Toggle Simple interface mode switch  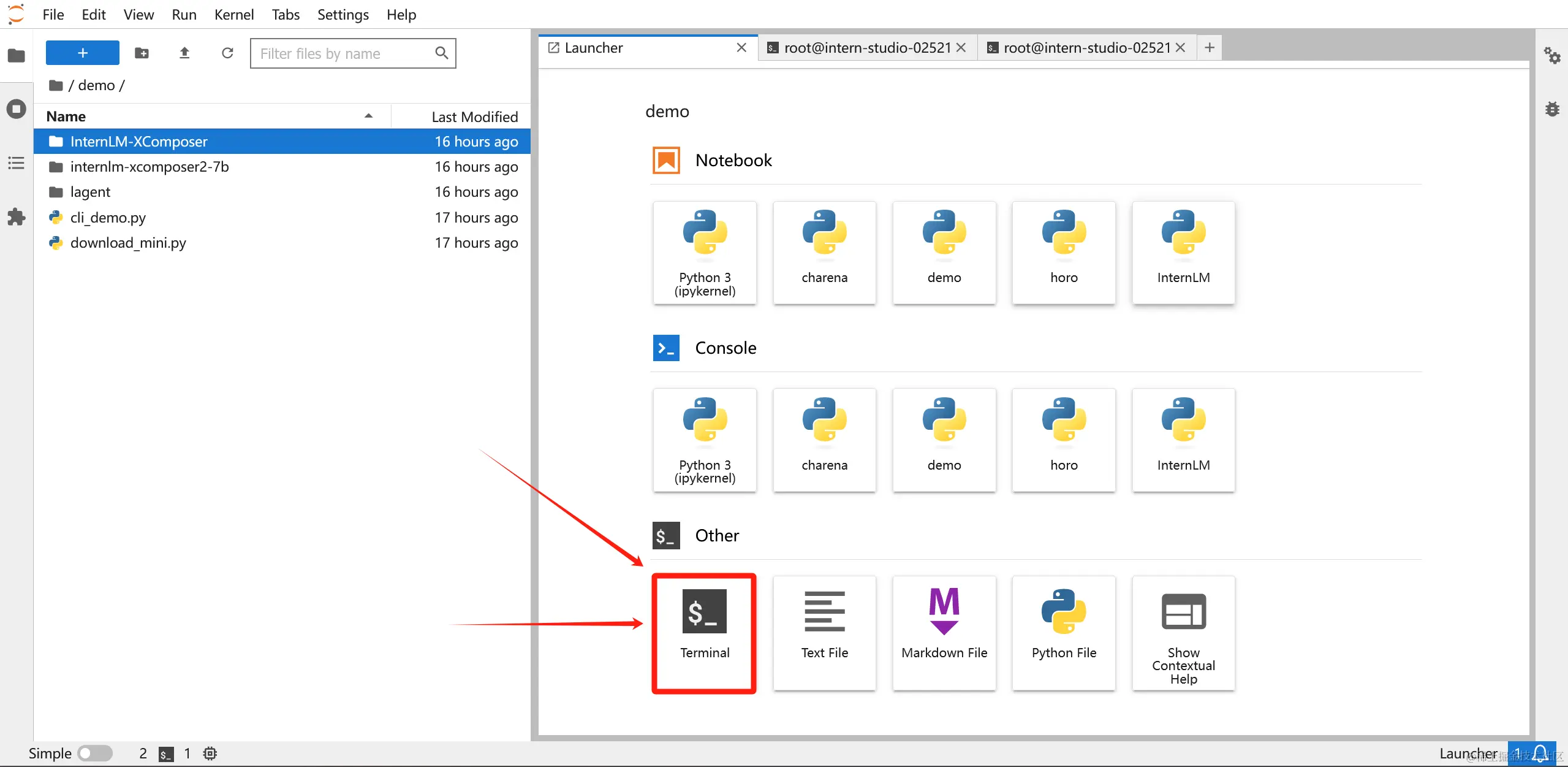[95, 753]
